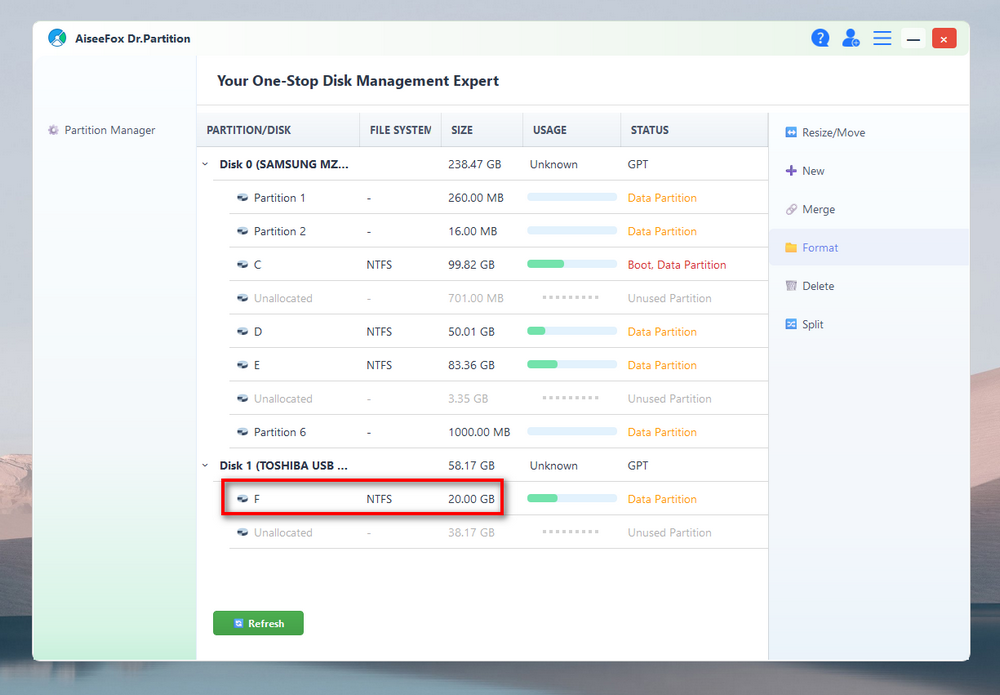
Task: Click the drive icon beside Partition 6
Action: pos(243,432)
